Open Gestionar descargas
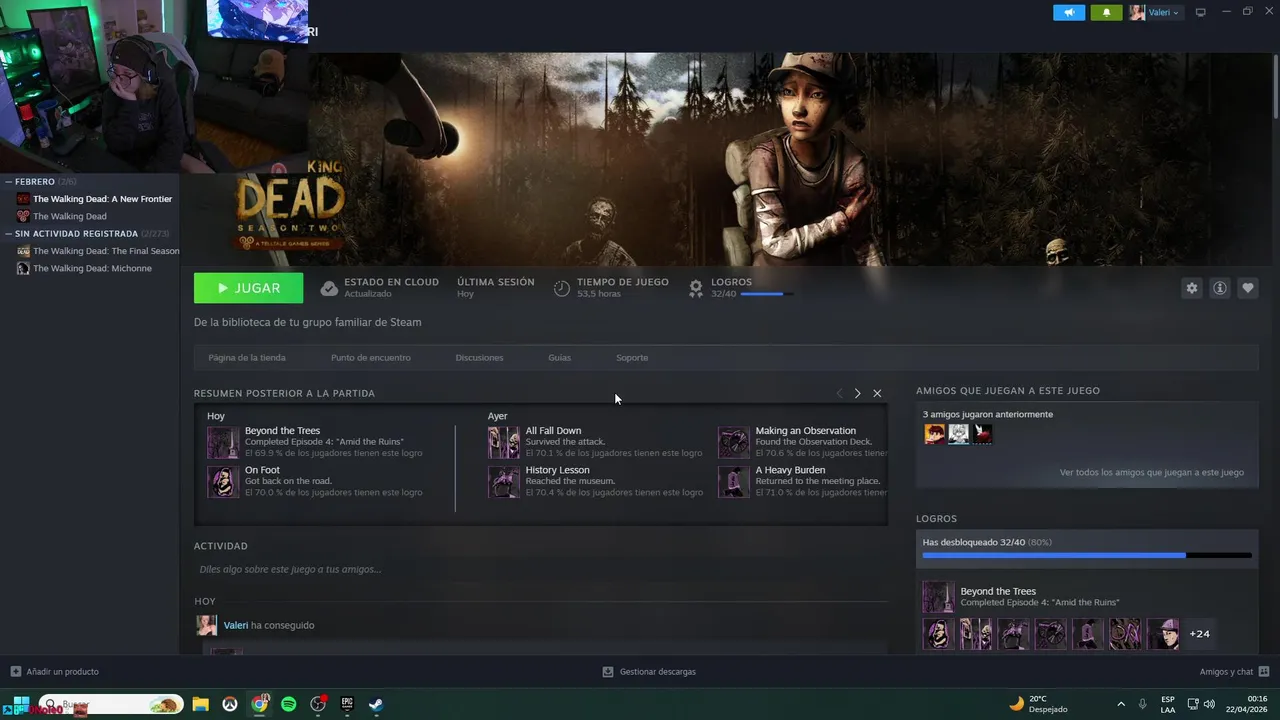 point(649,671)
